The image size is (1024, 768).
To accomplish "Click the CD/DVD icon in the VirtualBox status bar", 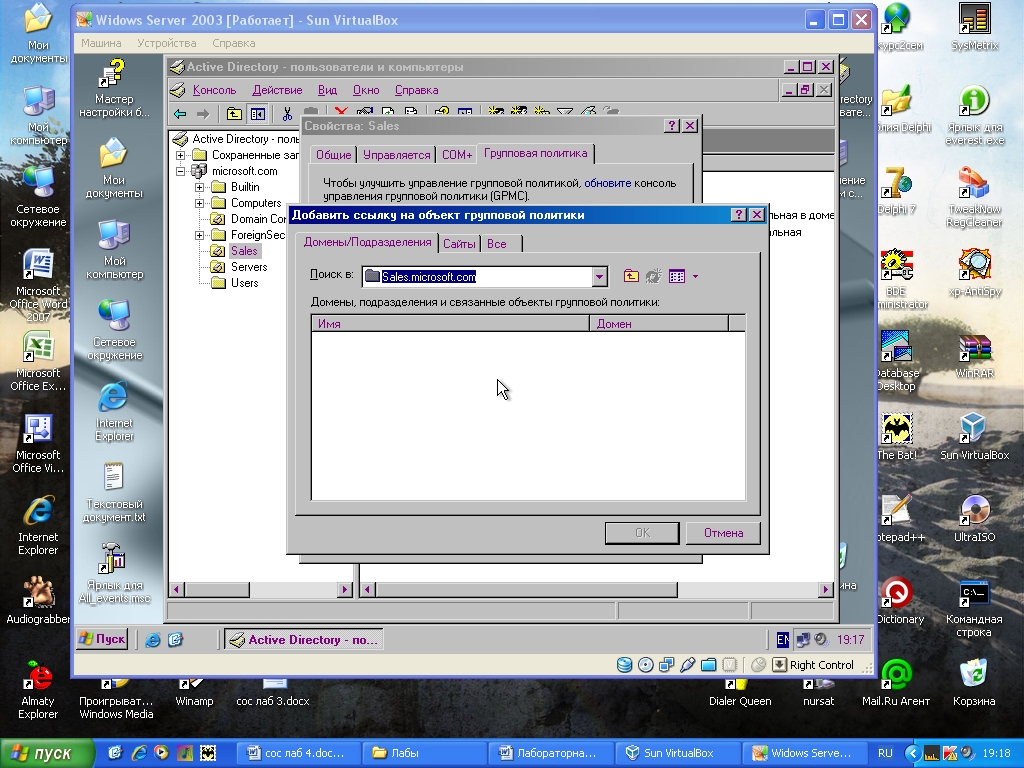I will pyautogui.click(x=645, y=665).
